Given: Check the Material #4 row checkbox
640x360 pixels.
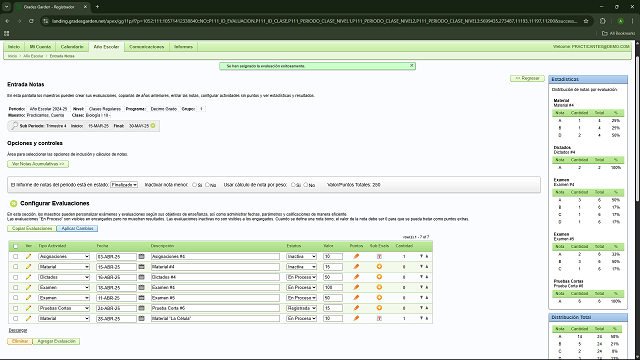Looking at the screenshot, I should pos(16,267).
